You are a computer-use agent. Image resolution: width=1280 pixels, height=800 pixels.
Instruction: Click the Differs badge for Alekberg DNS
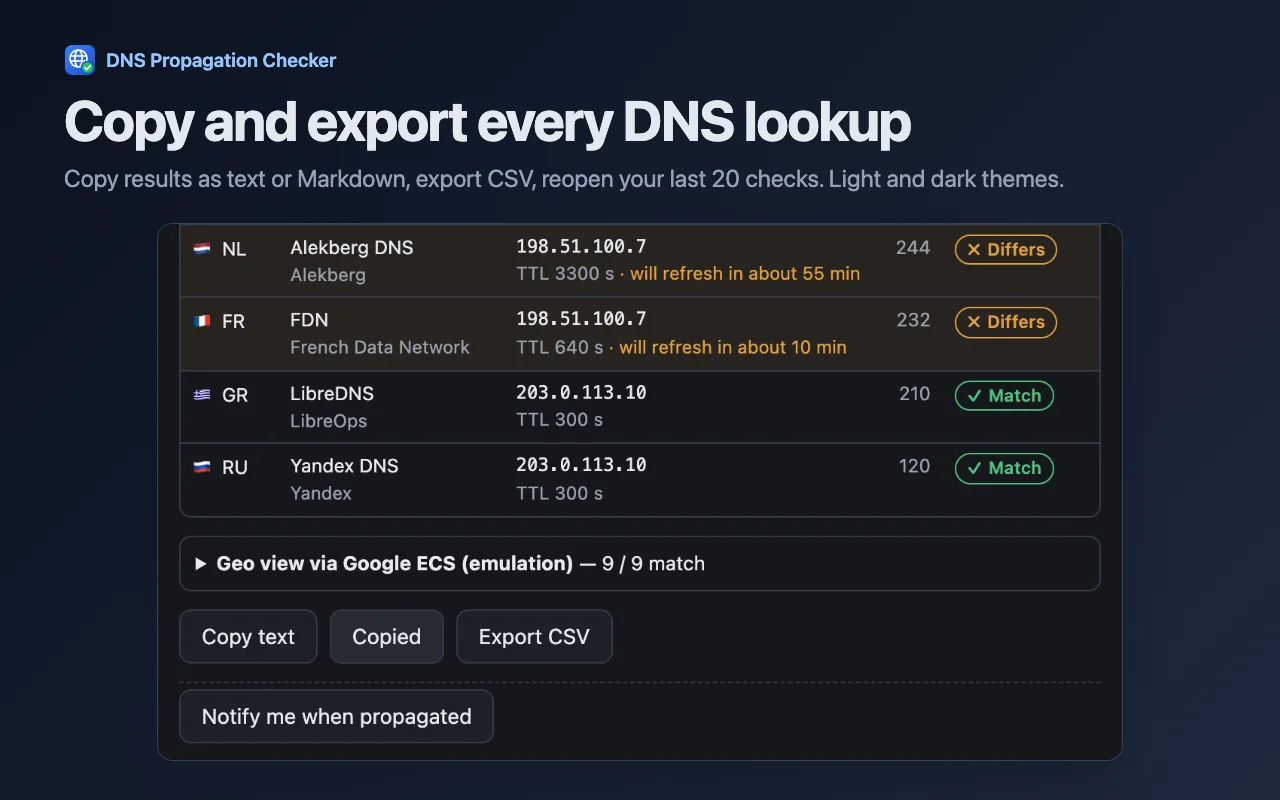(x=1006, y=250)
